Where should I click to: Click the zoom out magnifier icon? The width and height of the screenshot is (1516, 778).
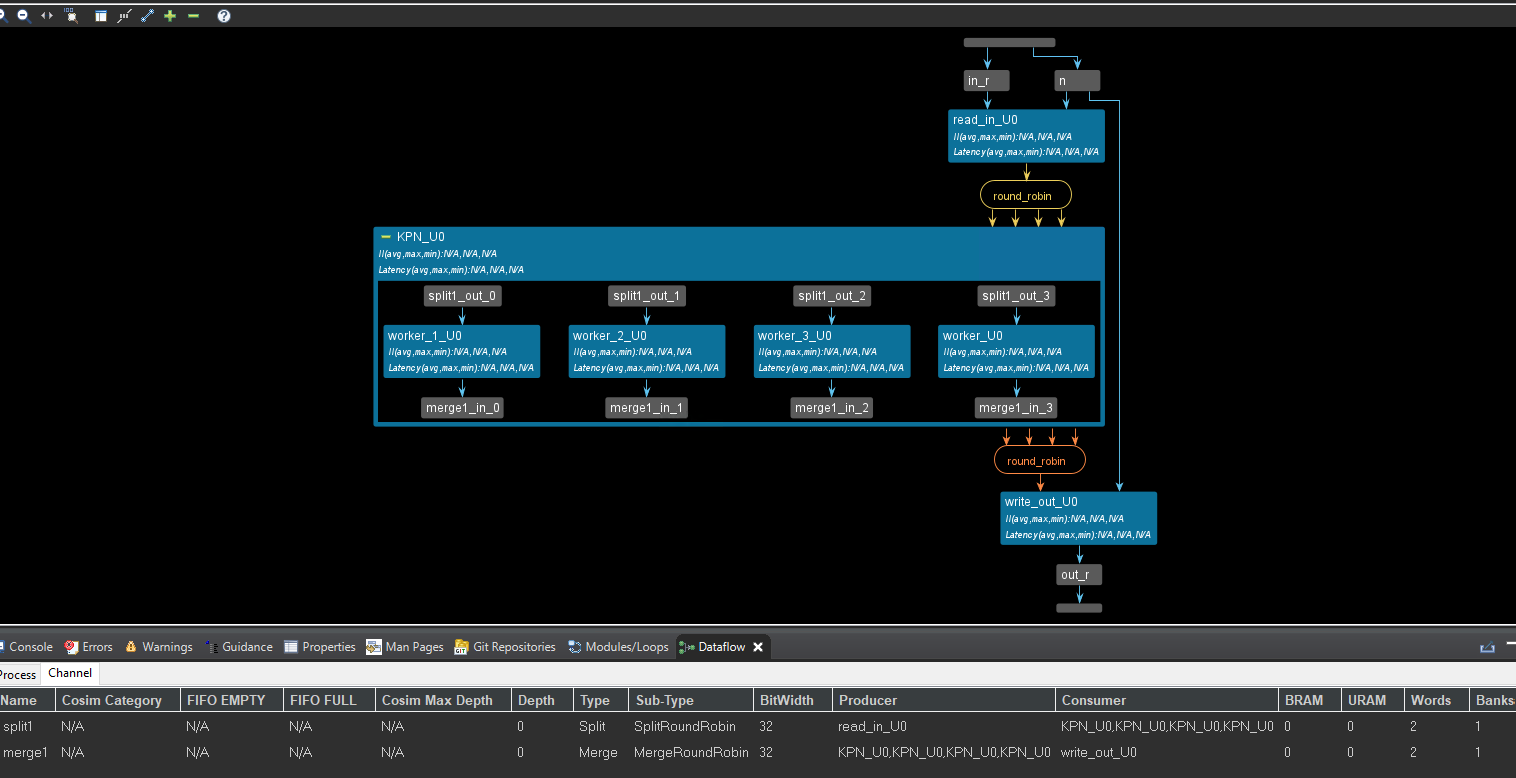[x=23, y=16]
